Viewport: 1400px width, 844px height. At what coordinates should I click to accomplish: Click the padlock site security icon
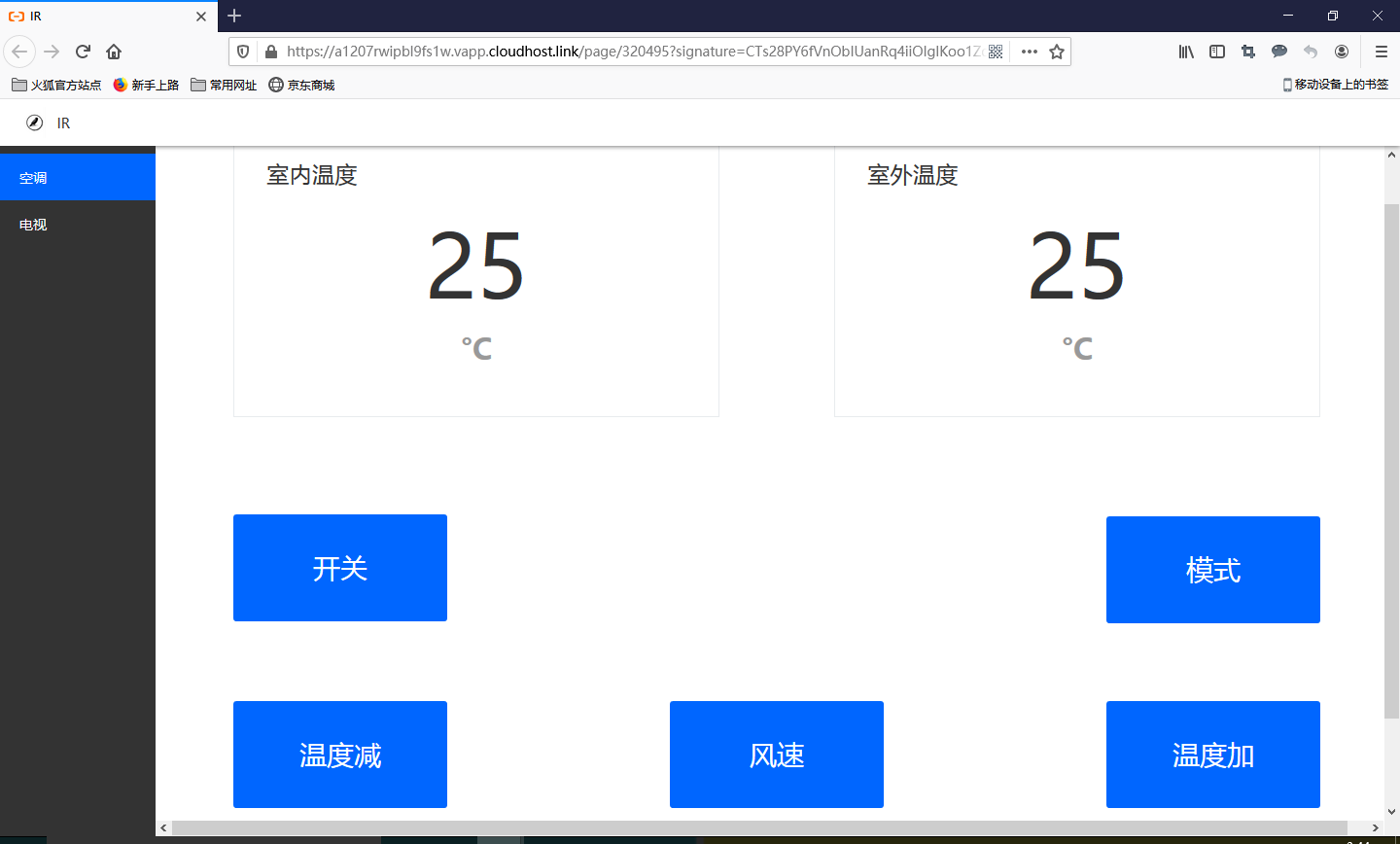[270, 52]
